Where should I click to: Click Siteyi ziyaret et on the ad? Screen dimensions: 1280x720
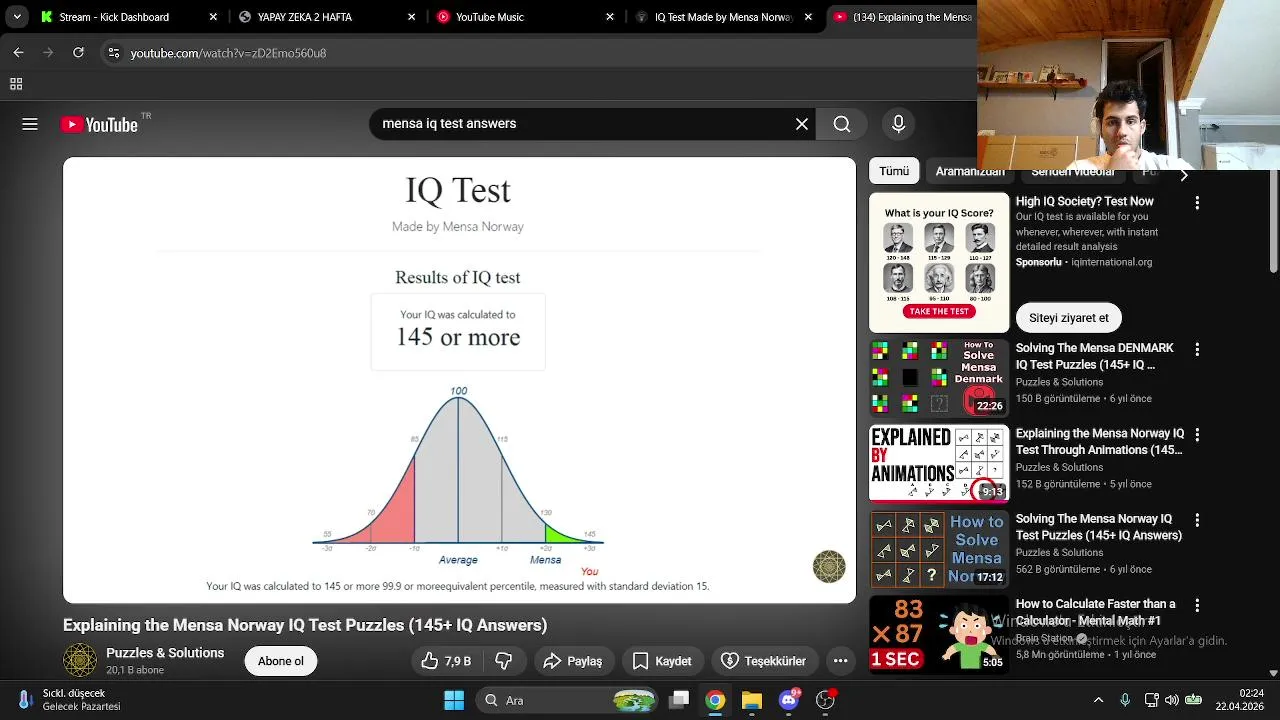(x=1069, y=318)
